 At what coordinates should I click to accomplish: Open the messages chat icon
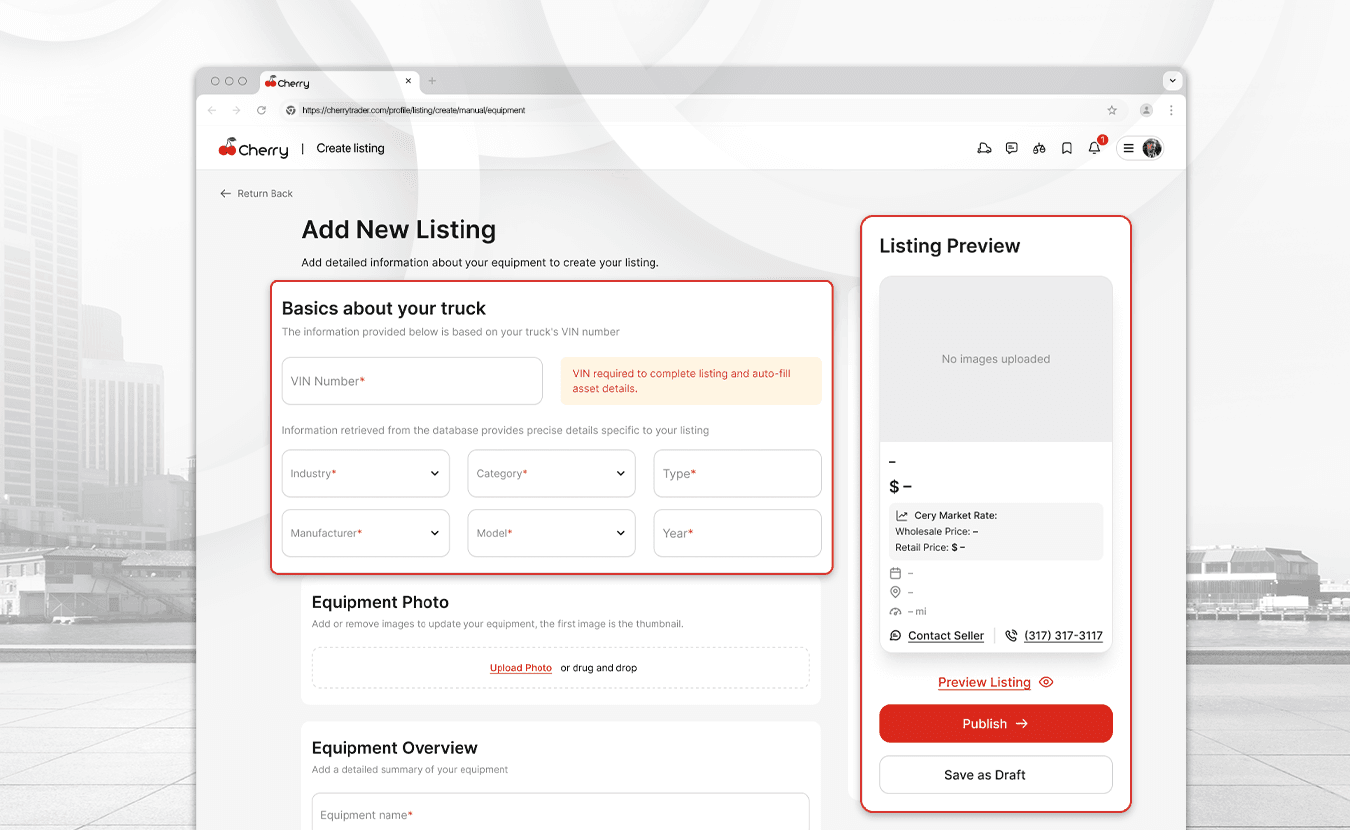(1012, 148)
